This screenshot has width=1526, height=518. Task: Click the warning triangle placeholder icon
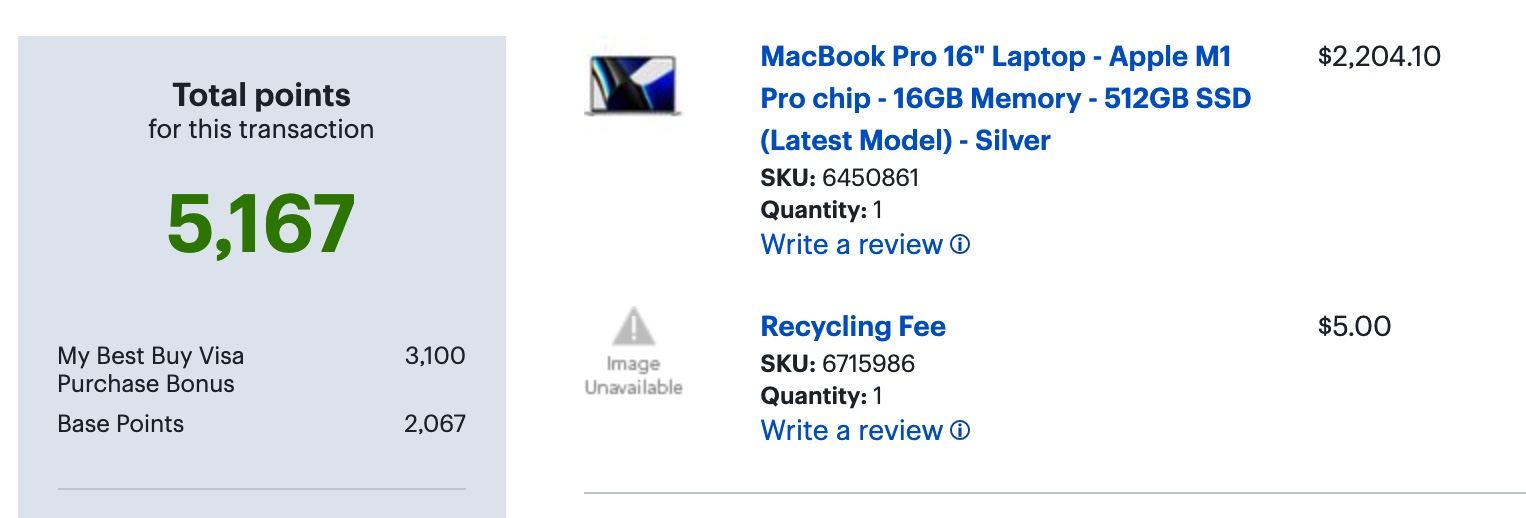633,327
